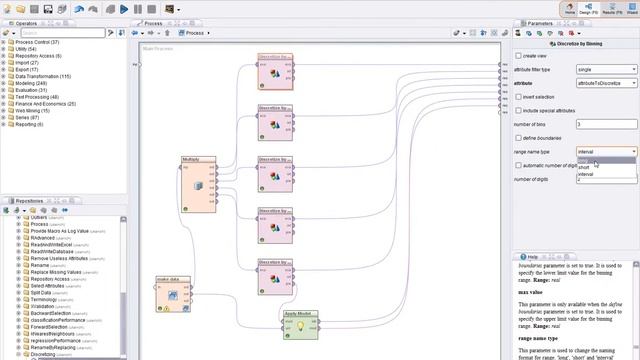This screenshot has height=360, width=640.
Task: Expand the Split Data repository folder
Action: 18,293
